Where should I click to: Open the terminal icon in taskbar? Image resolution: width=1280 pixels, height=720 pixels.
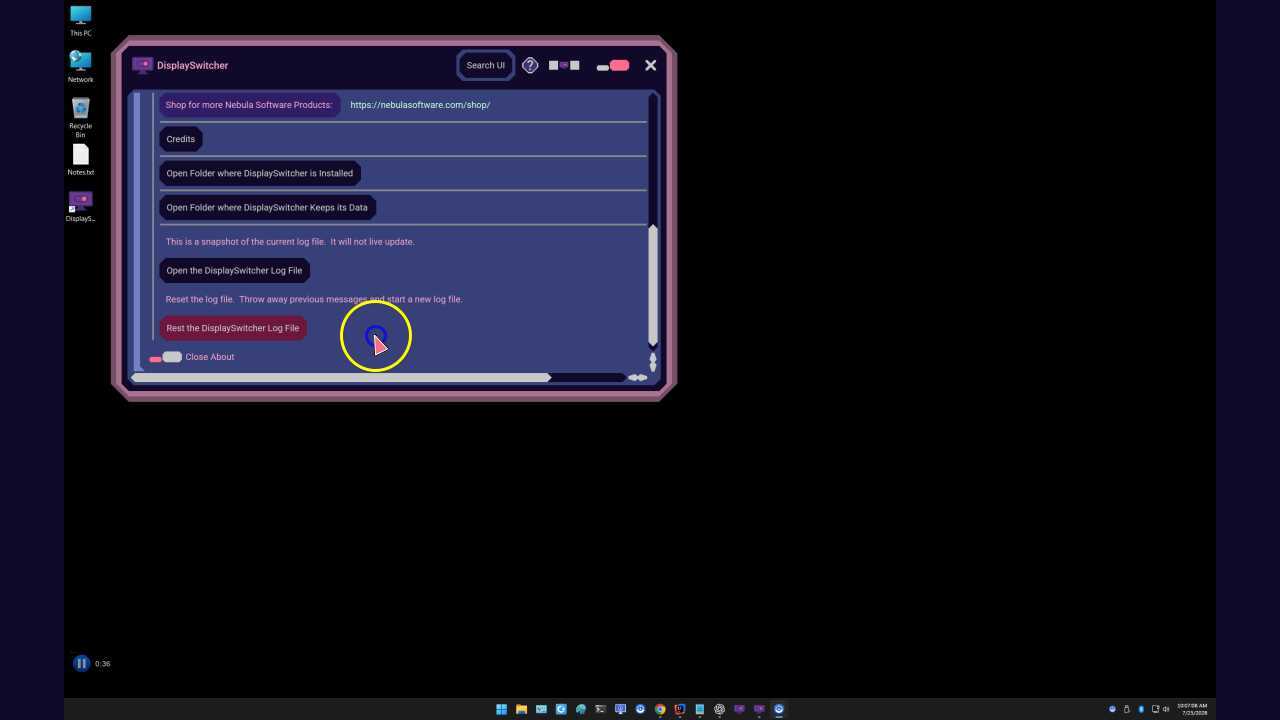pyautogui.click(x=600, y=709)
